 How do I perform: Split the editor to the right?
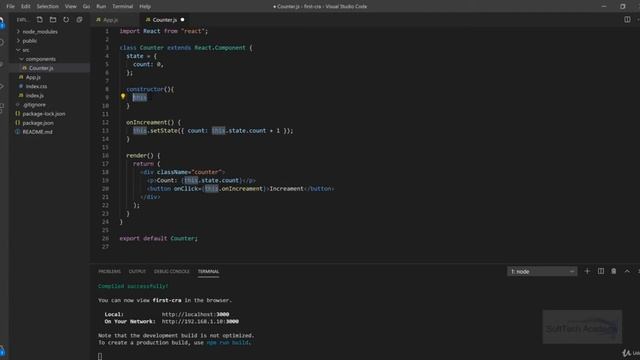pyautogui.click(x=627, y=20)
